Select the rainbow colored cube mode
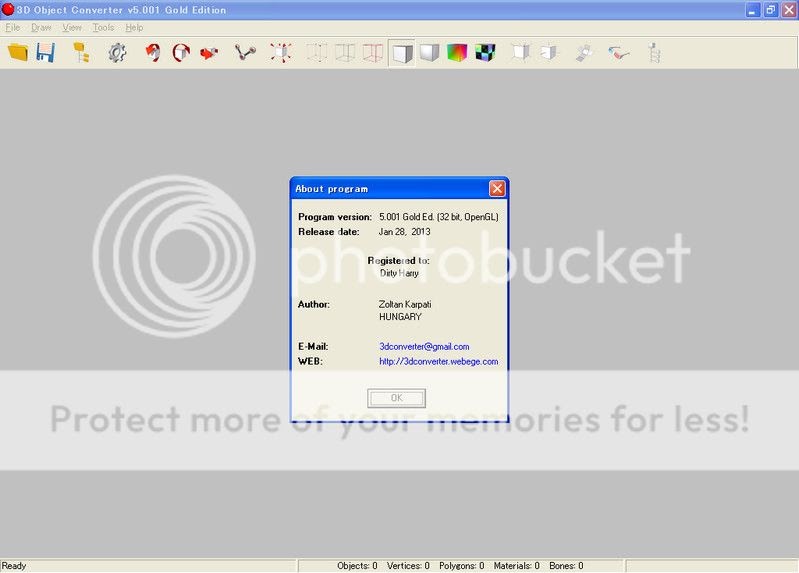799x573 pixels. coord(457,53)
